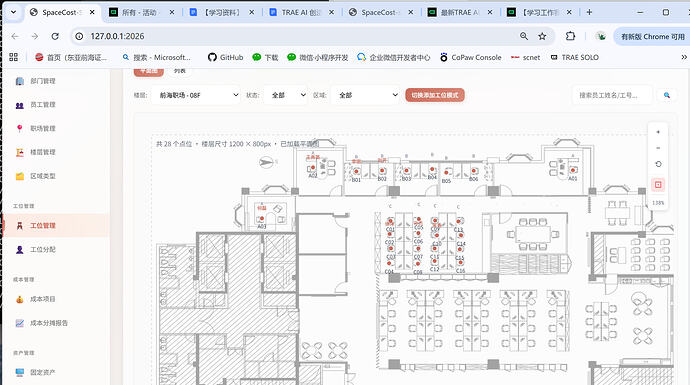690x385 pixels.
Task: Reload the current page
Action: pyautogui.click(x=55, y=36)
